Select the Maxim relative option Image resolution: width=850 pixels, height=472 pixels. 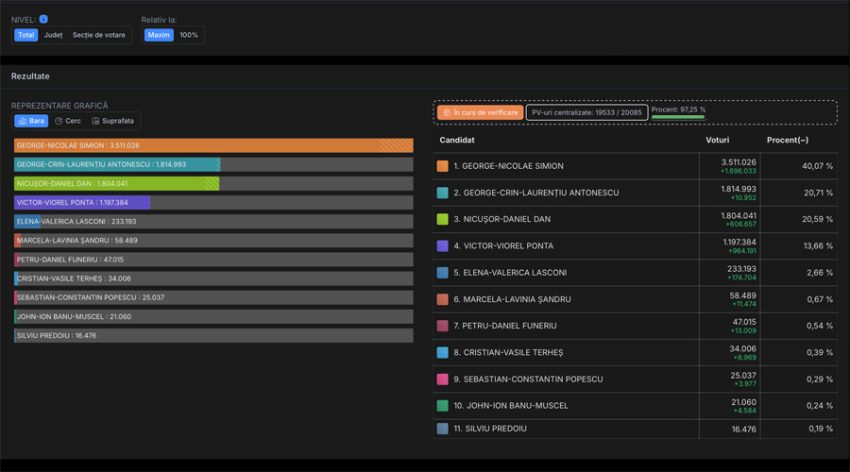pyautogui.click(x=158, y=35)
